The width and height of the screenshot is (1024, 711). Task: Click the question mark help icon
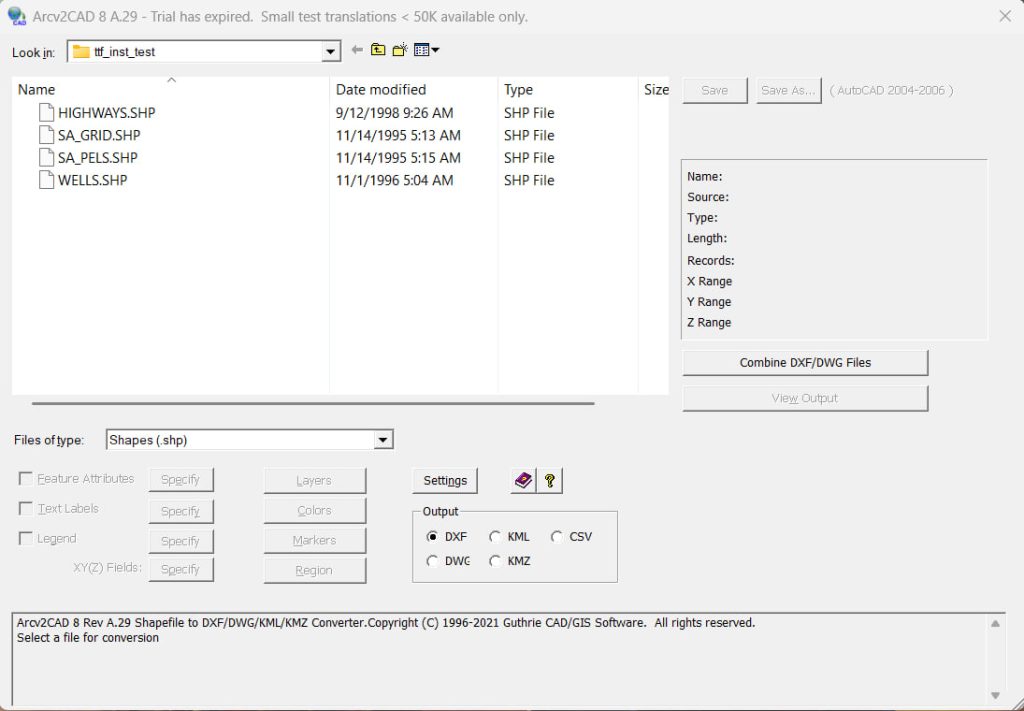[549, 481]
